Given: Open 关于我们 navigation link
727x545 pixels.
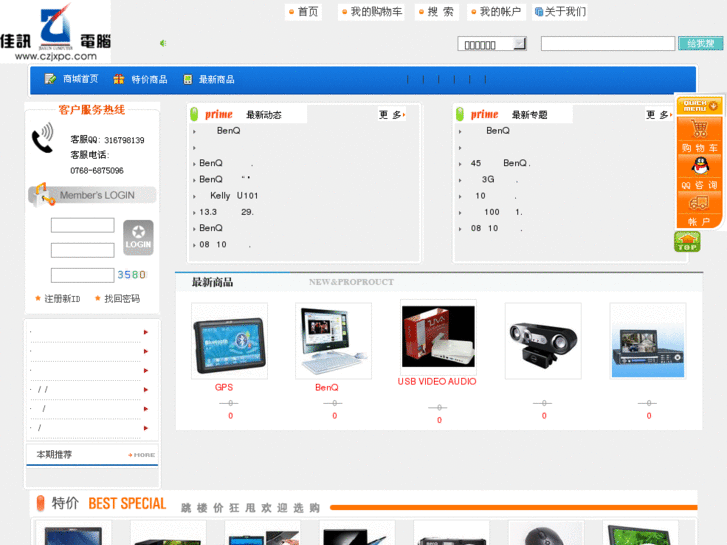Looking at the screenshot, I should tap(560, 12).
